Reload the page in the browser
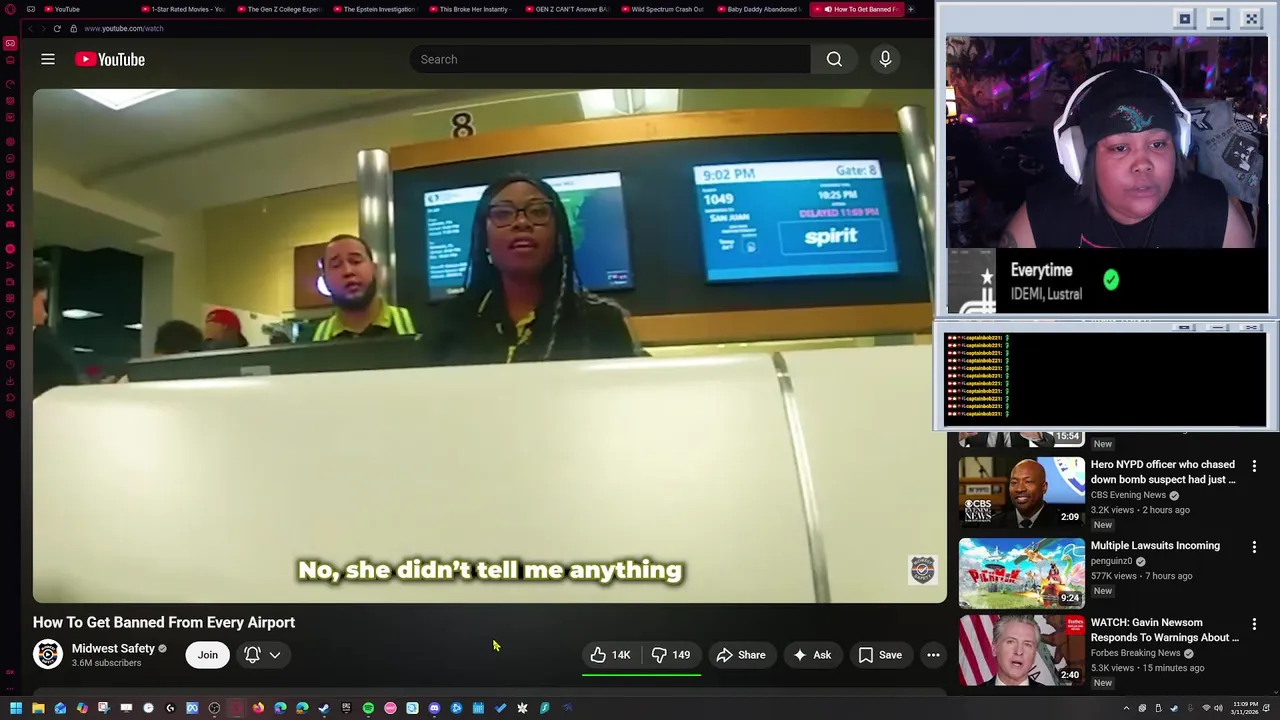The width and height of the screenshot is (1280, 720). 57,28
